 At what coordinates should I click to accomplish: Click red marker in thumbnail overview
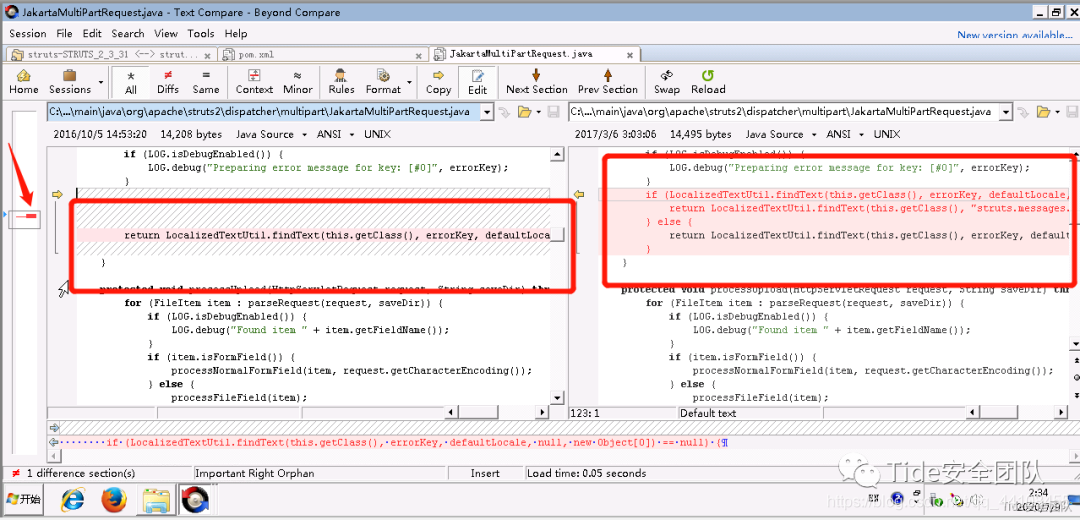(30, 216)
